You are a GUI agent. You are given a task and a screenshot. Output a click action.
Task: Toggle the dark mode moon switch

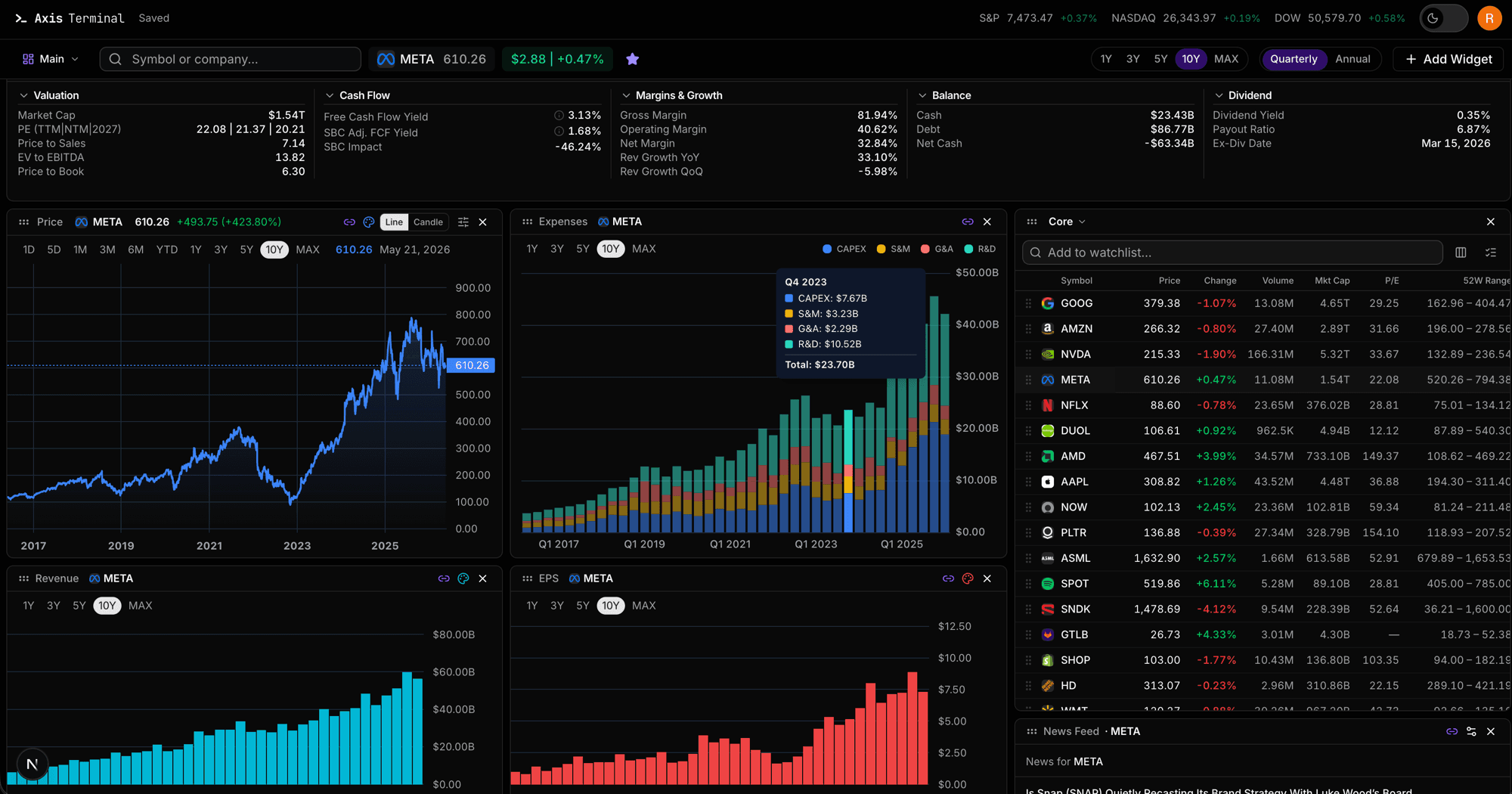[1442, 18]
